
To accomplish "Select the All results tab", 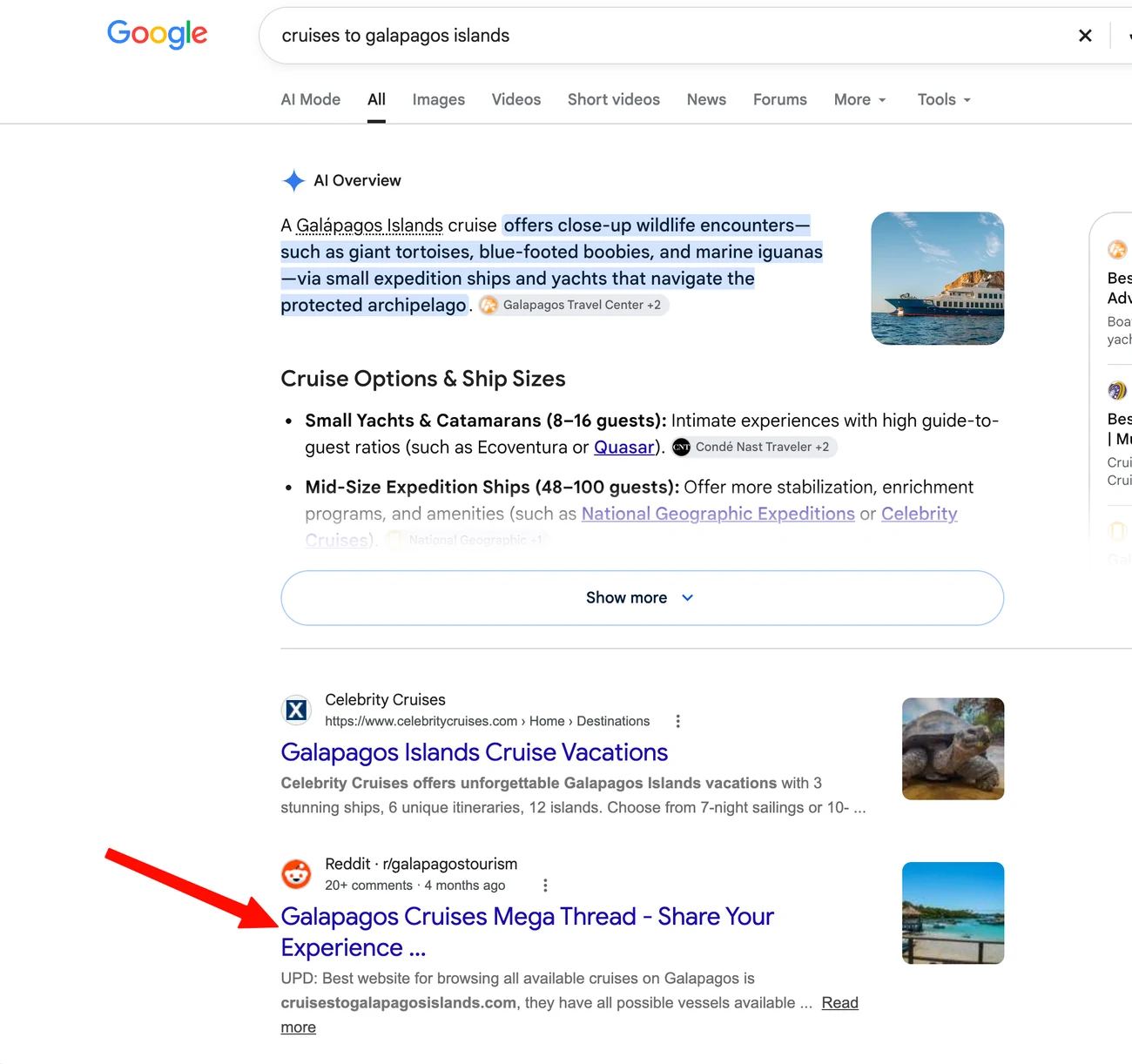I will (376, 100).
